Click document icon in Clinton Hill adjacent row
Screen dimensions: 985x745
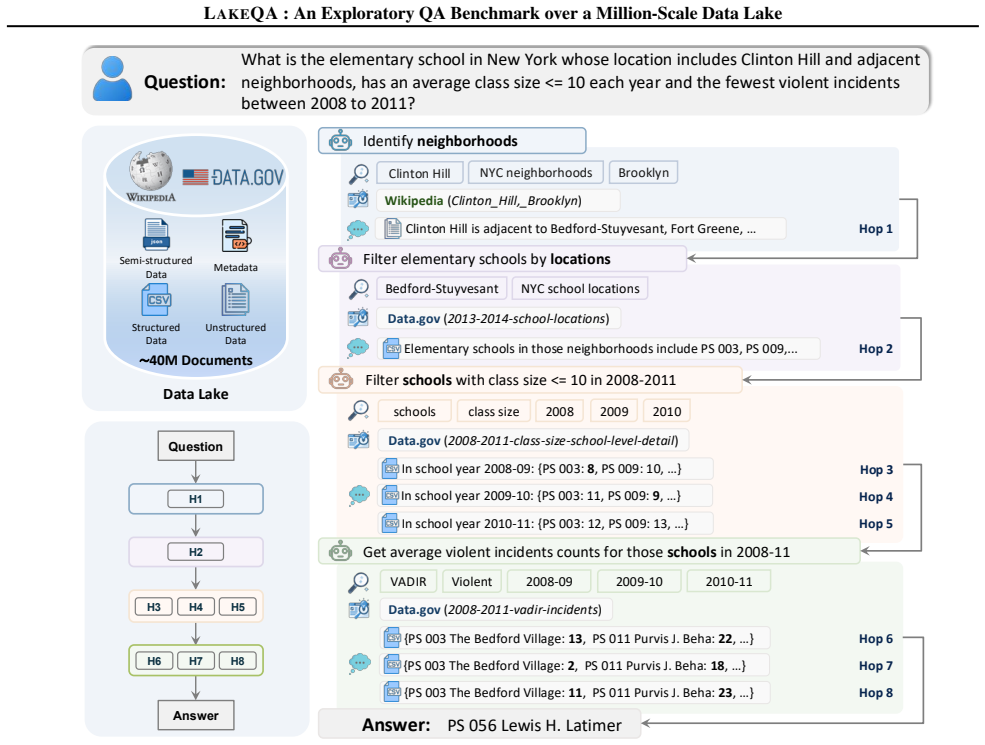(393, 229)
